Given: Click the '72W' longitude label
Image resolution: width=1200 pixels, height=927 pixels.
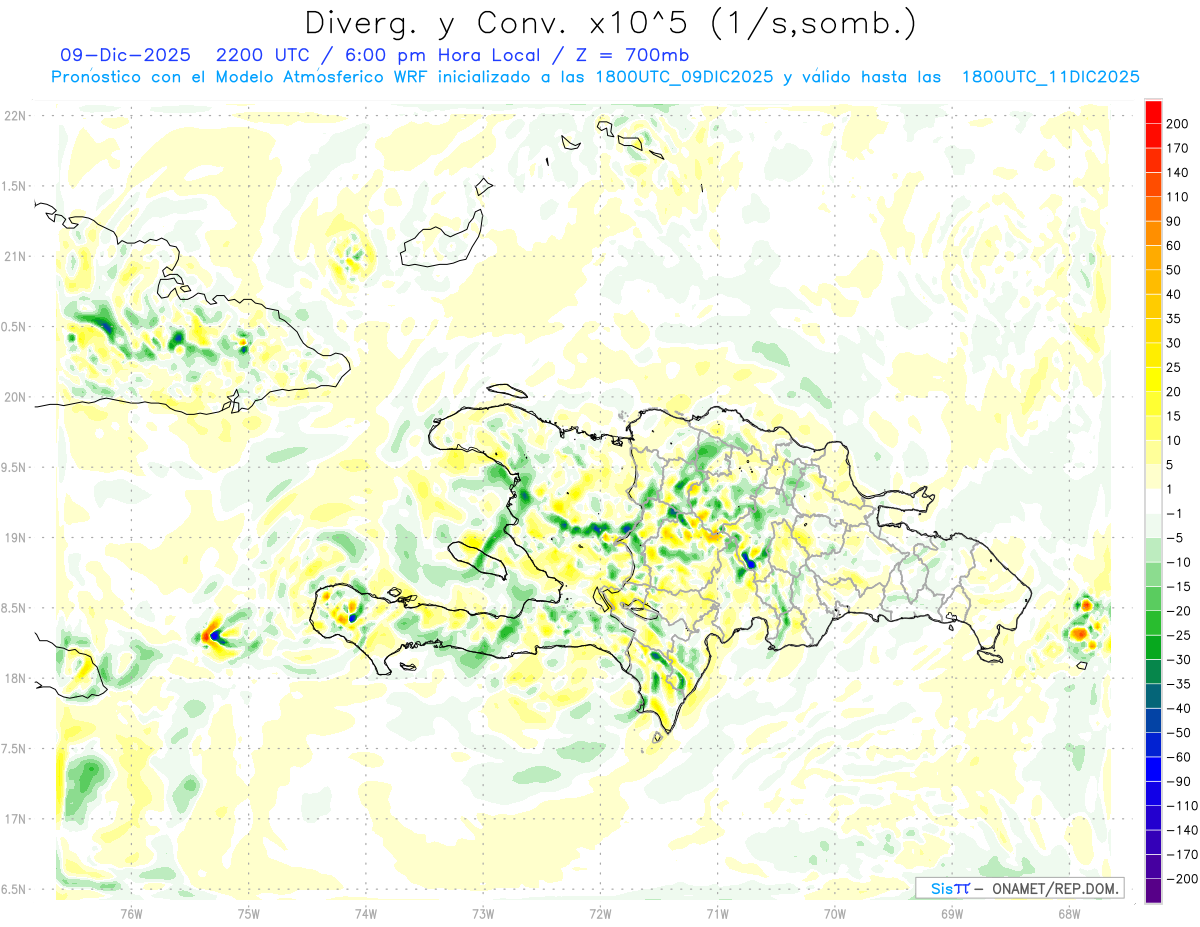Looking at the screenshot, I should 600,912.
